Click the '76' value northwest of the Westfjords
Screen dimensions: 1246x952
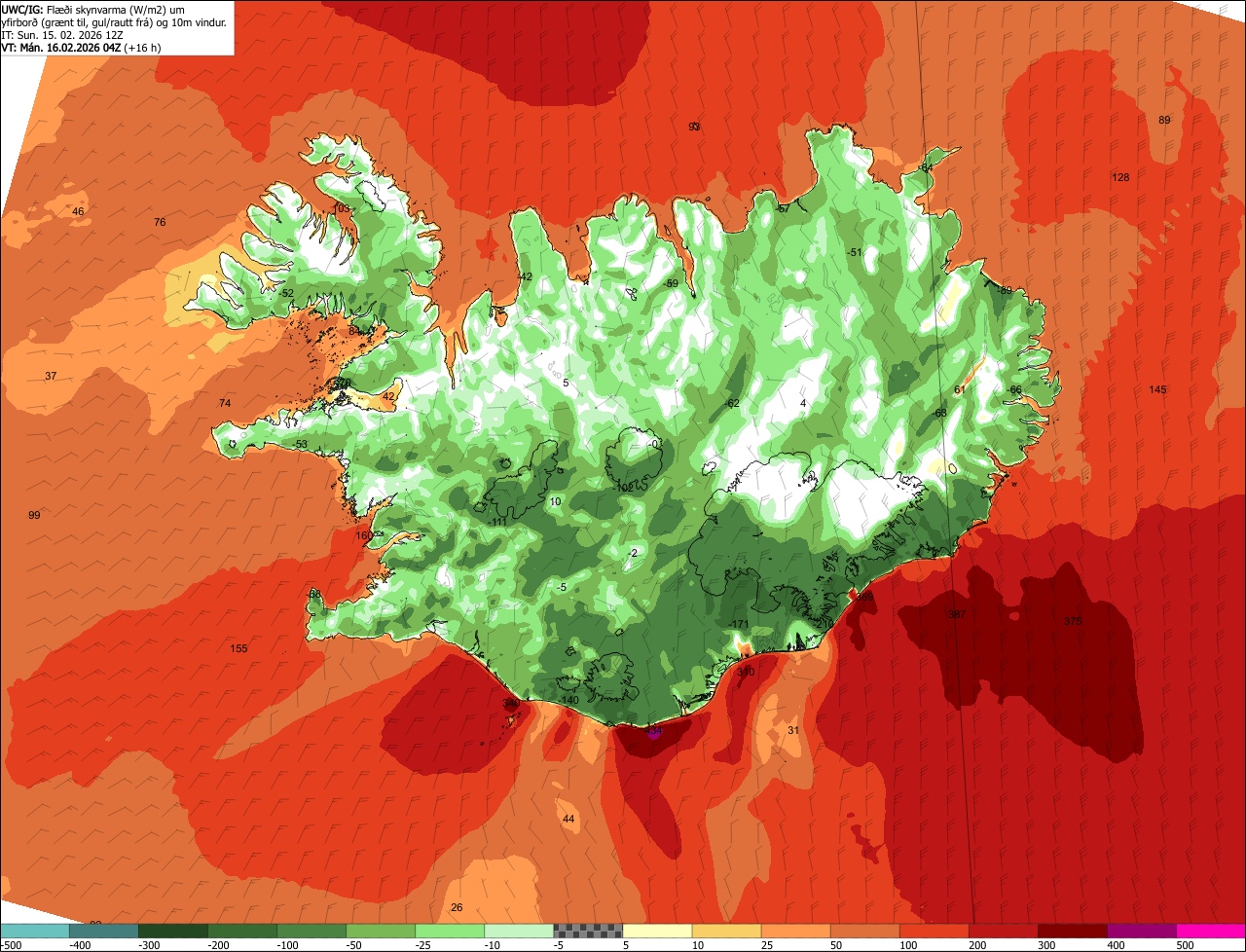coord(160,222)
